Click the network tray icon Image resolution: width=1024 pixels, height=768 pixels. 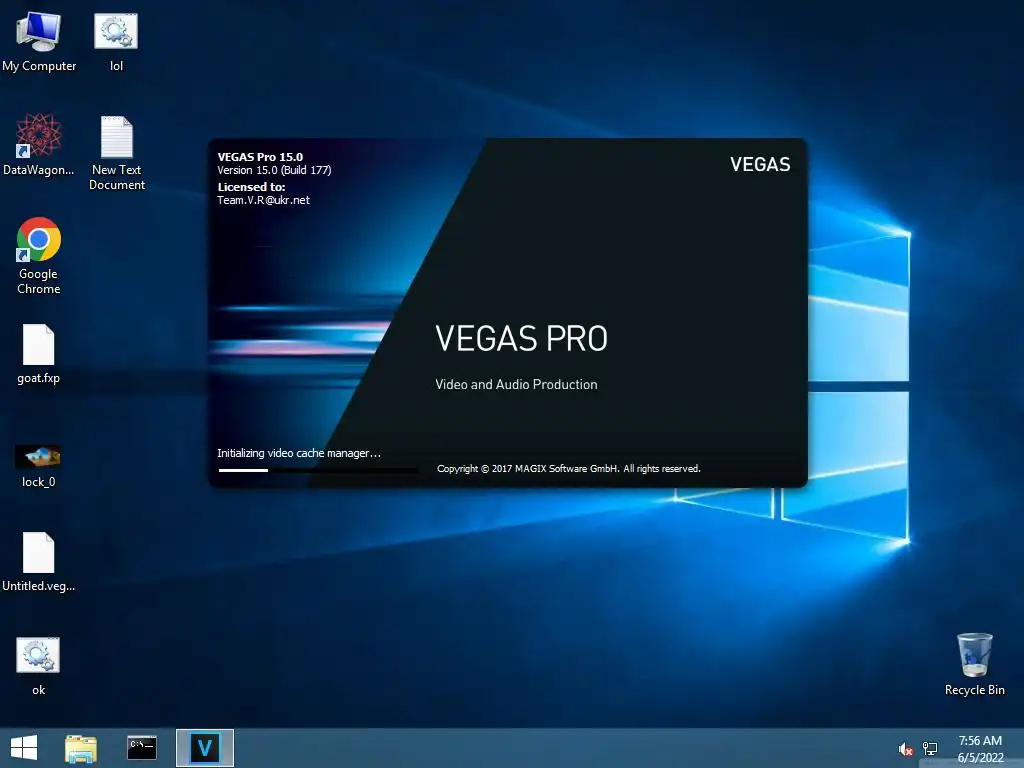point(930,748)
